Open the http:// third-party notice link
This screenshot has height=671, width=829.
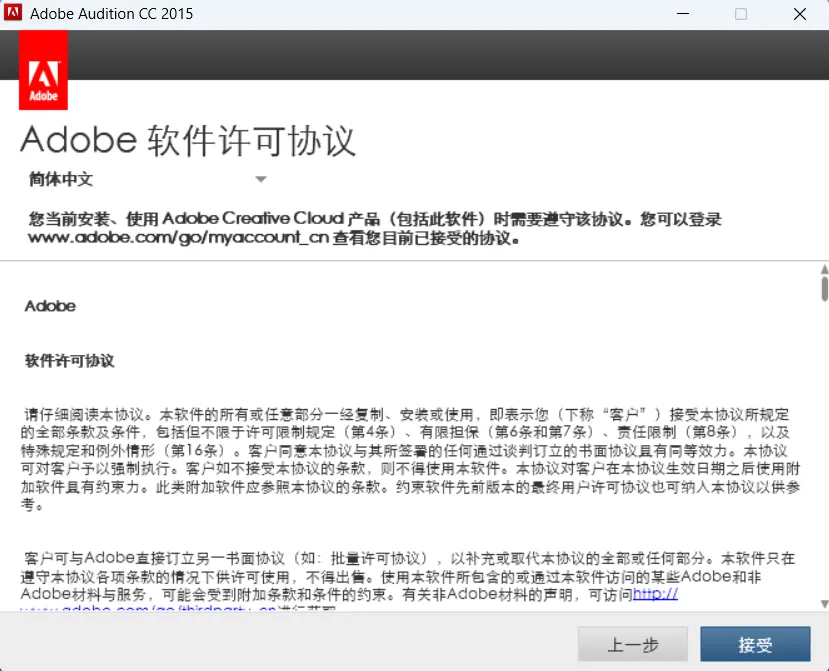pos(655,594)
